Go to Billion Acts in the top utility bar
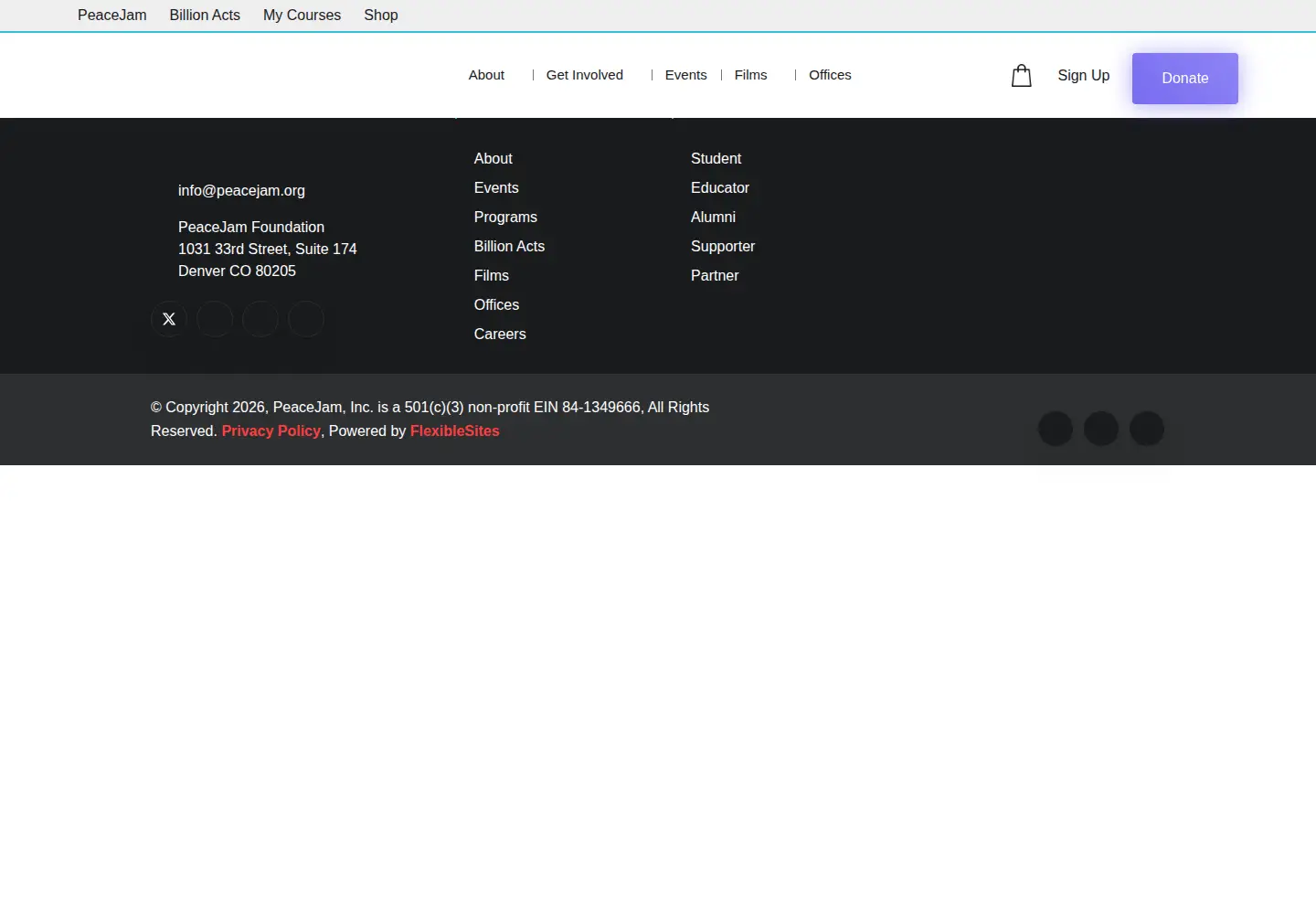Image resolution: width=1316 pixels, height=914 pixels. click(x=205, y=16)
